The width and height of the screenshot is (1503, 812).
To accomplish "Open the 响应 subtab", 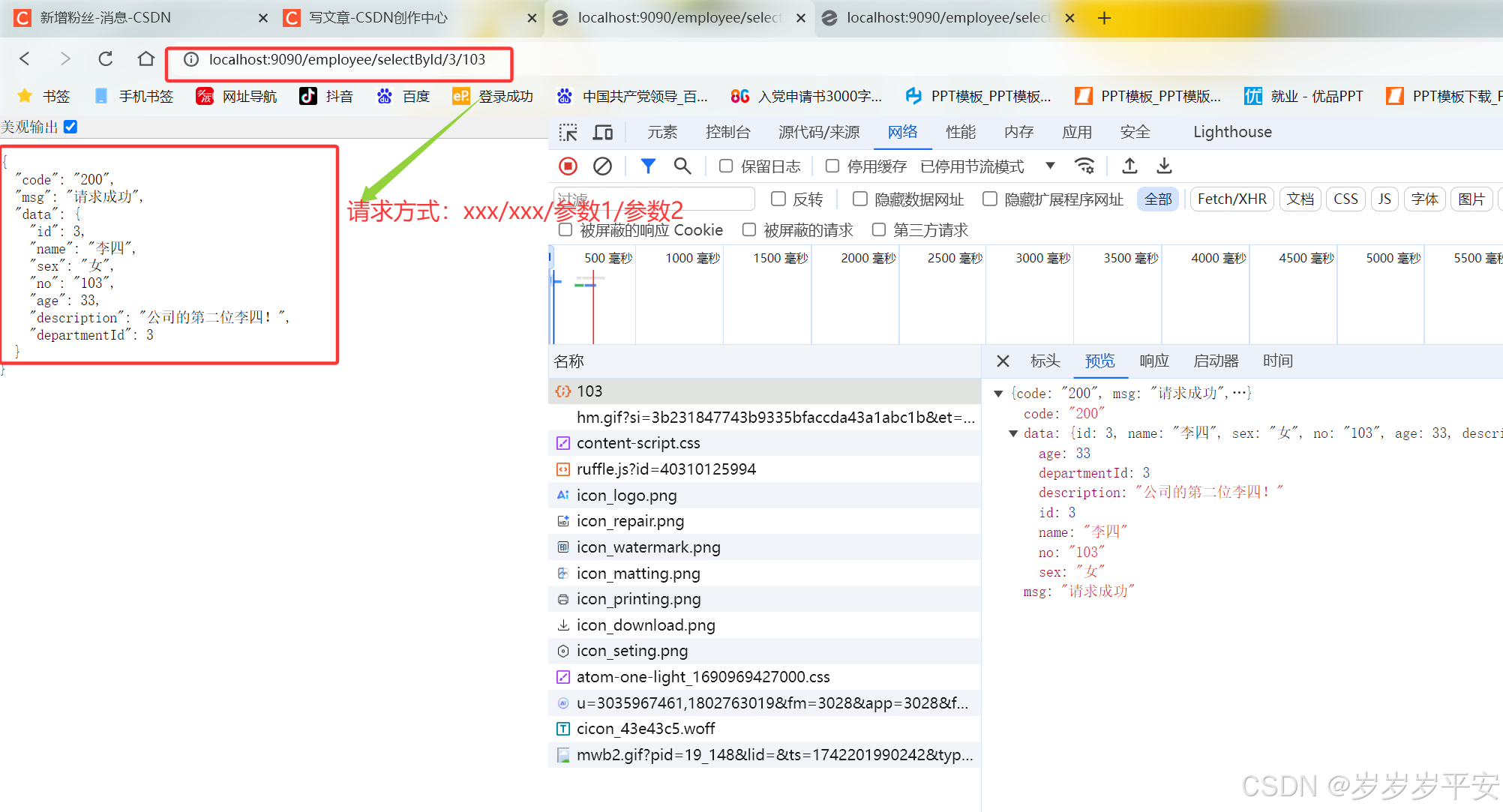I will [1153, 361].
